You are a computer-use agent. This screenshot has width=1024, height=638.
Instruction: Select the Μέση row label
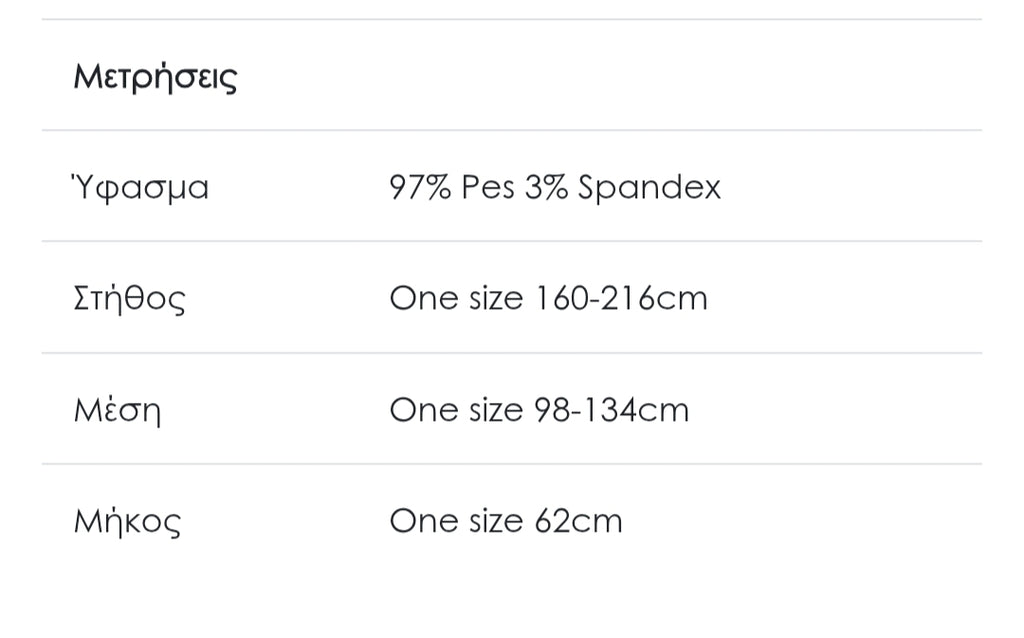pyautogui.click(x=117, y=411)
